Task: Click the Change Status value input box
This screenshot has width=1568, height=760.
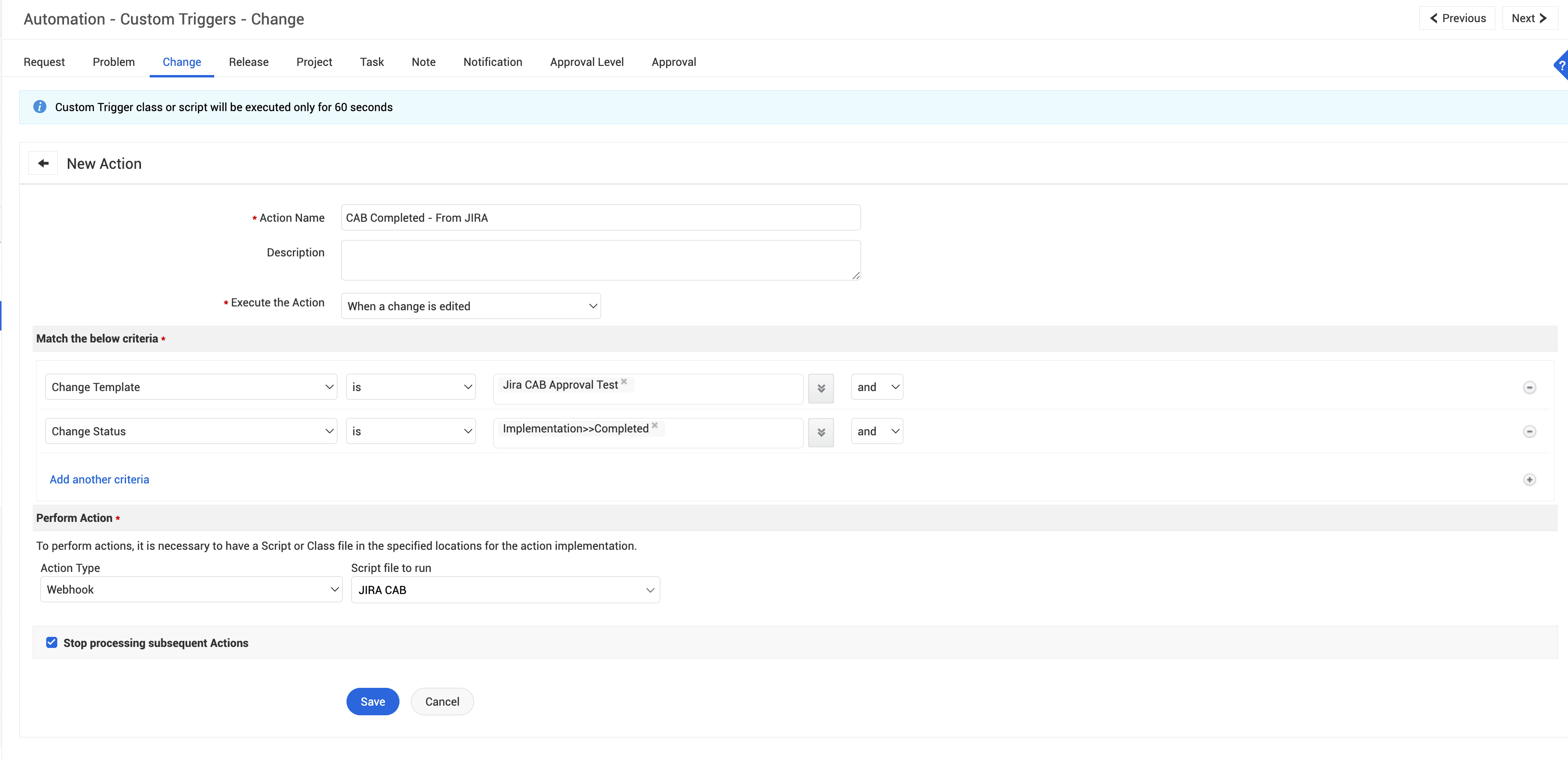Action: coord(648,433)
